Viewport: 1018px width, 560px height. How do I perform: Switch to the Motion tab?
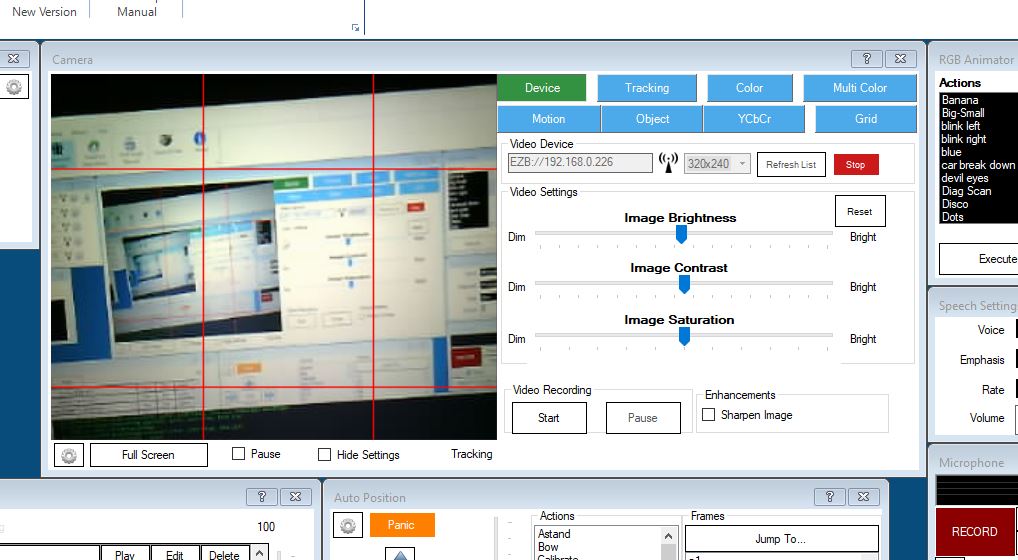549,119
